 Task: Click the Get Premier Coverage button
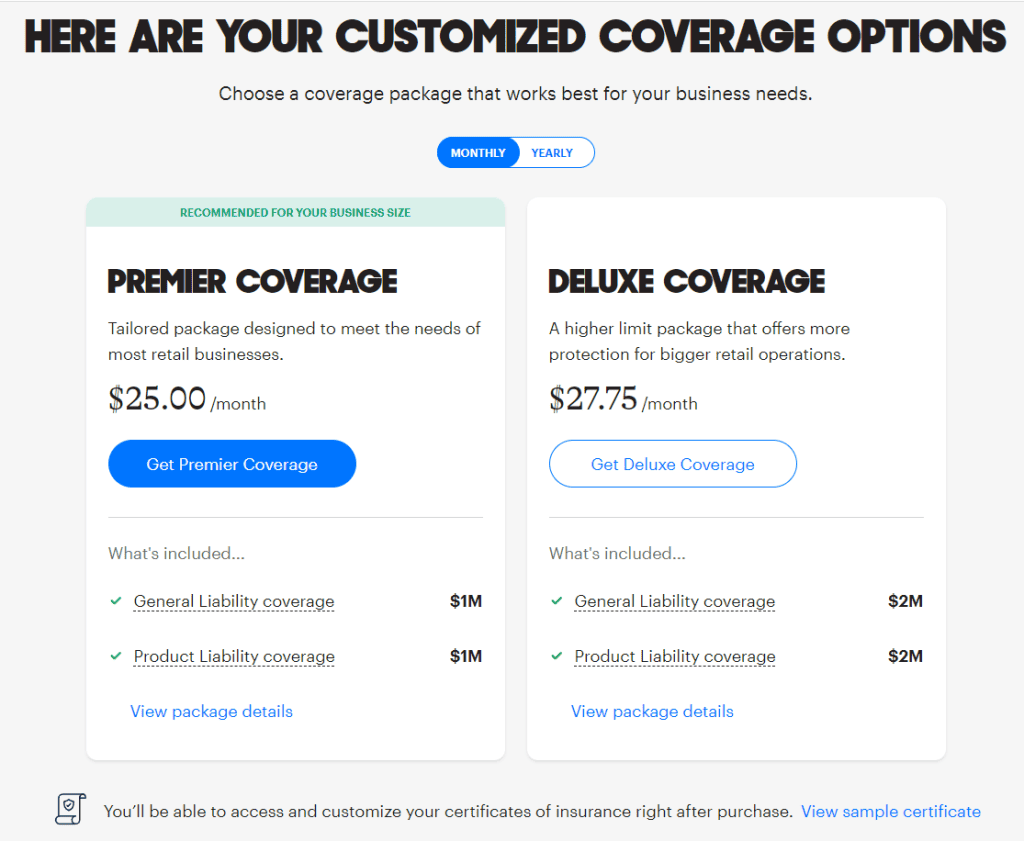click(232, 464)
